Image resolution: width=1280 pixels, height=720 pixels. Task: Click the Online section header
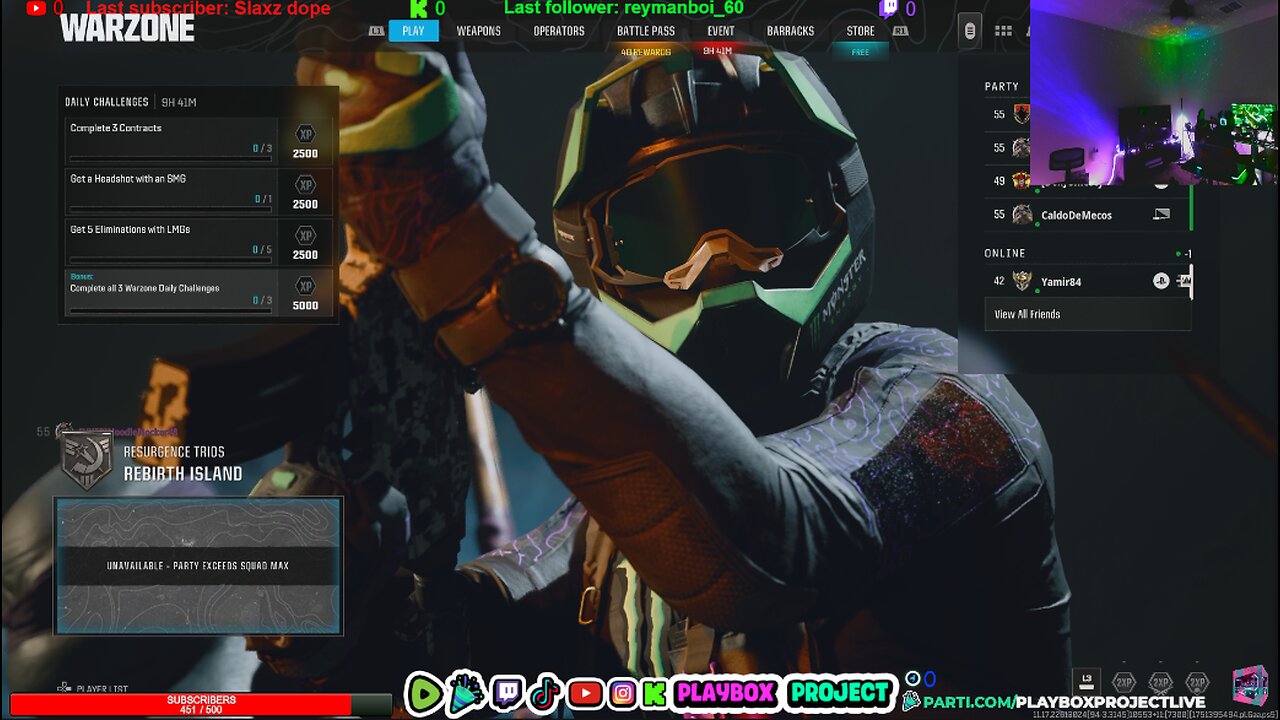point(1004,253)
